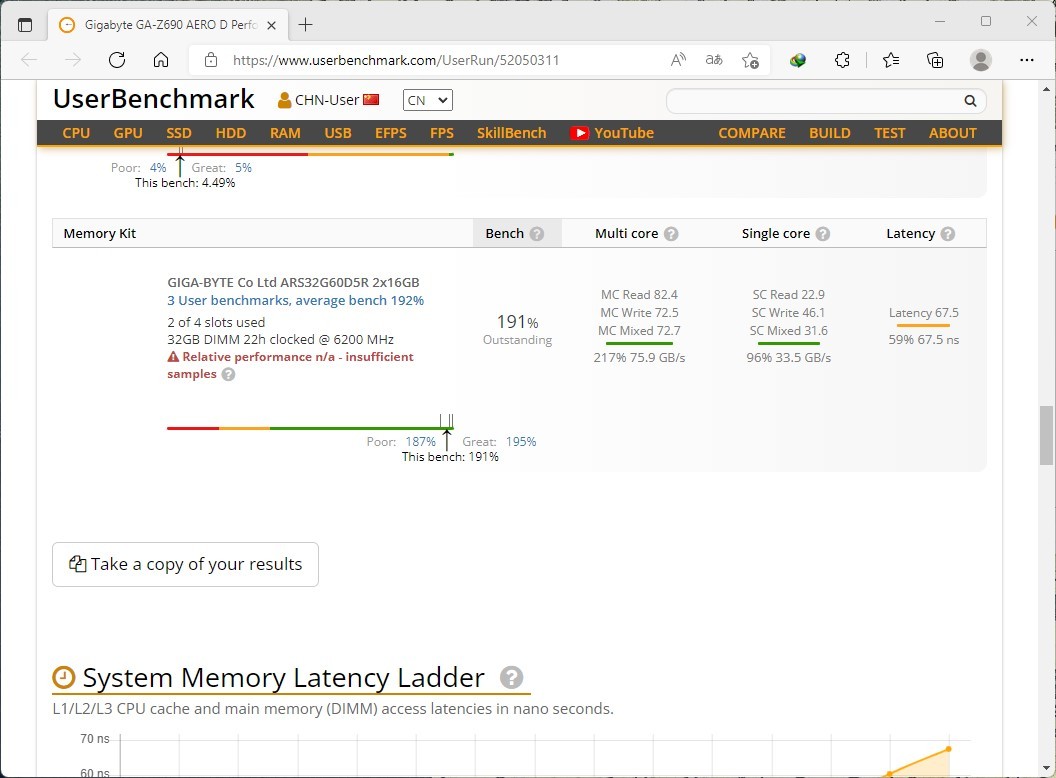View site information lock icon
The image size is (1056, 778).
211,60
